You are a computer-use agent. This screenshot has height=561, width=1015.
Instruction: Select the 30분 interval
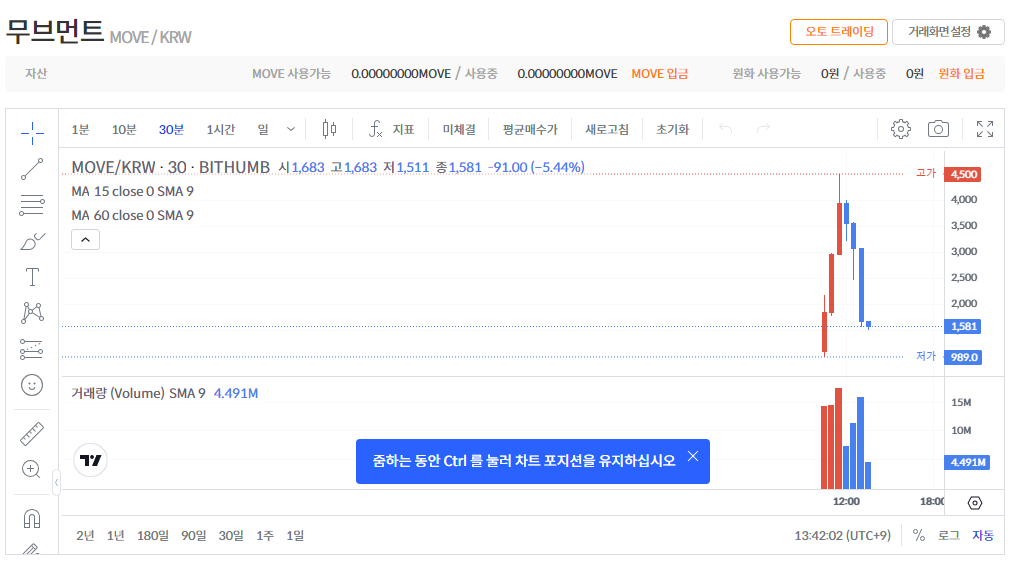click(171, 129)
